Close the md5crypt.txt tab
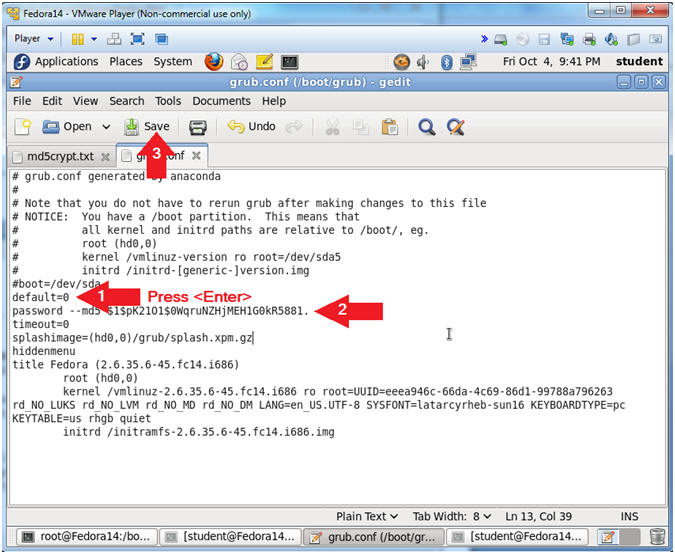 (105, 157)
